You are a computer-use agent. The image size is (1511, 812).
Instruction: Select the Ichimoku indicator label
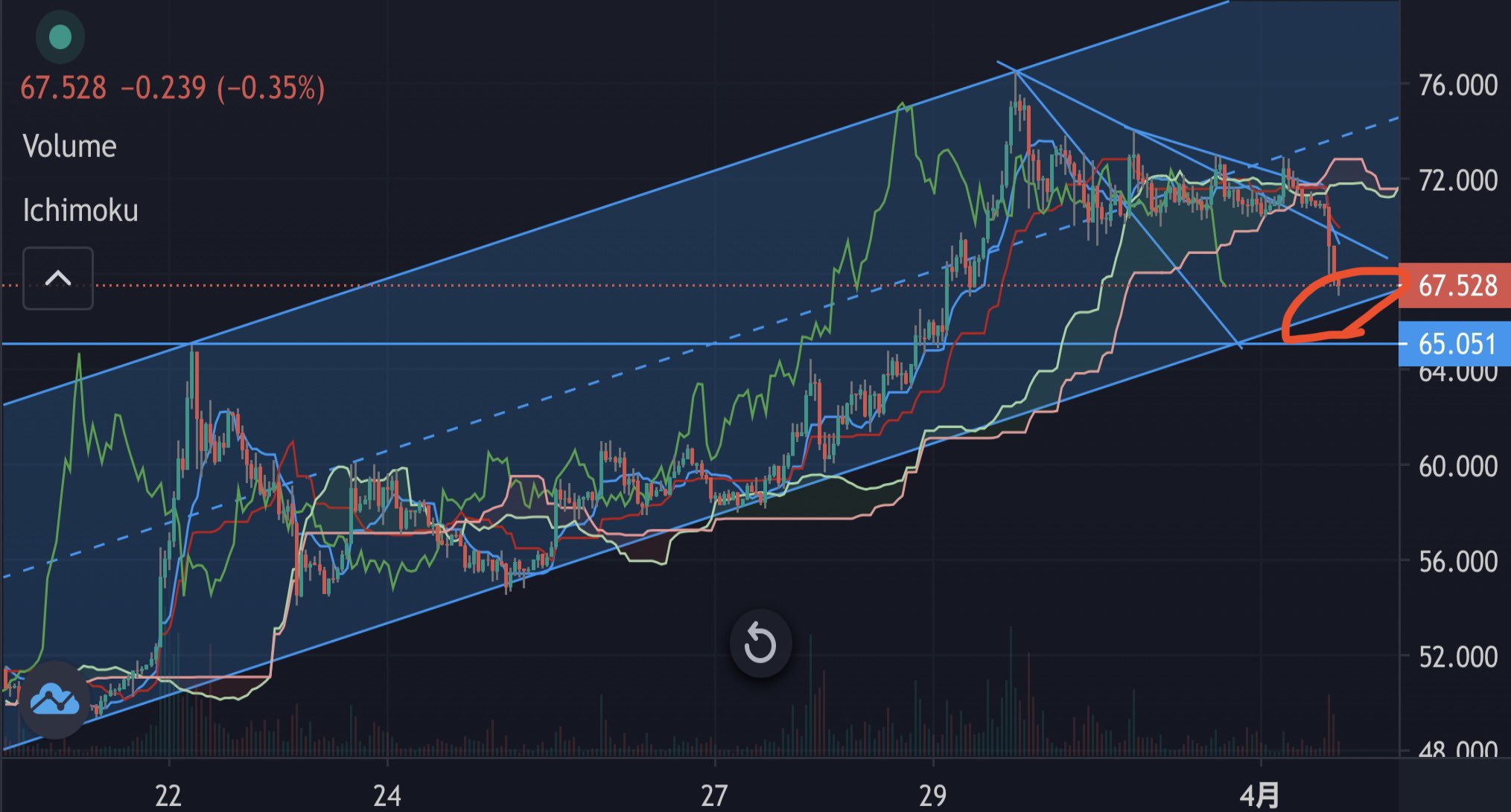[x=80, y=211]
